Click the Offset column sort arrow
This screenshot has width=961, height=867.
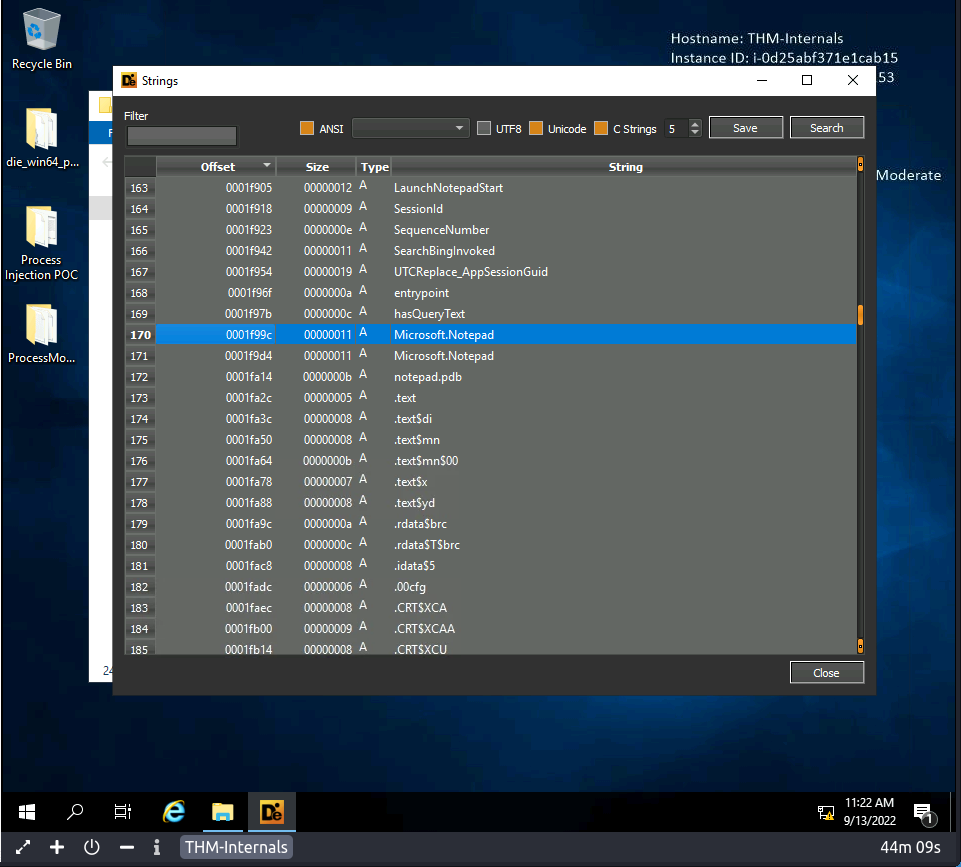267,166
